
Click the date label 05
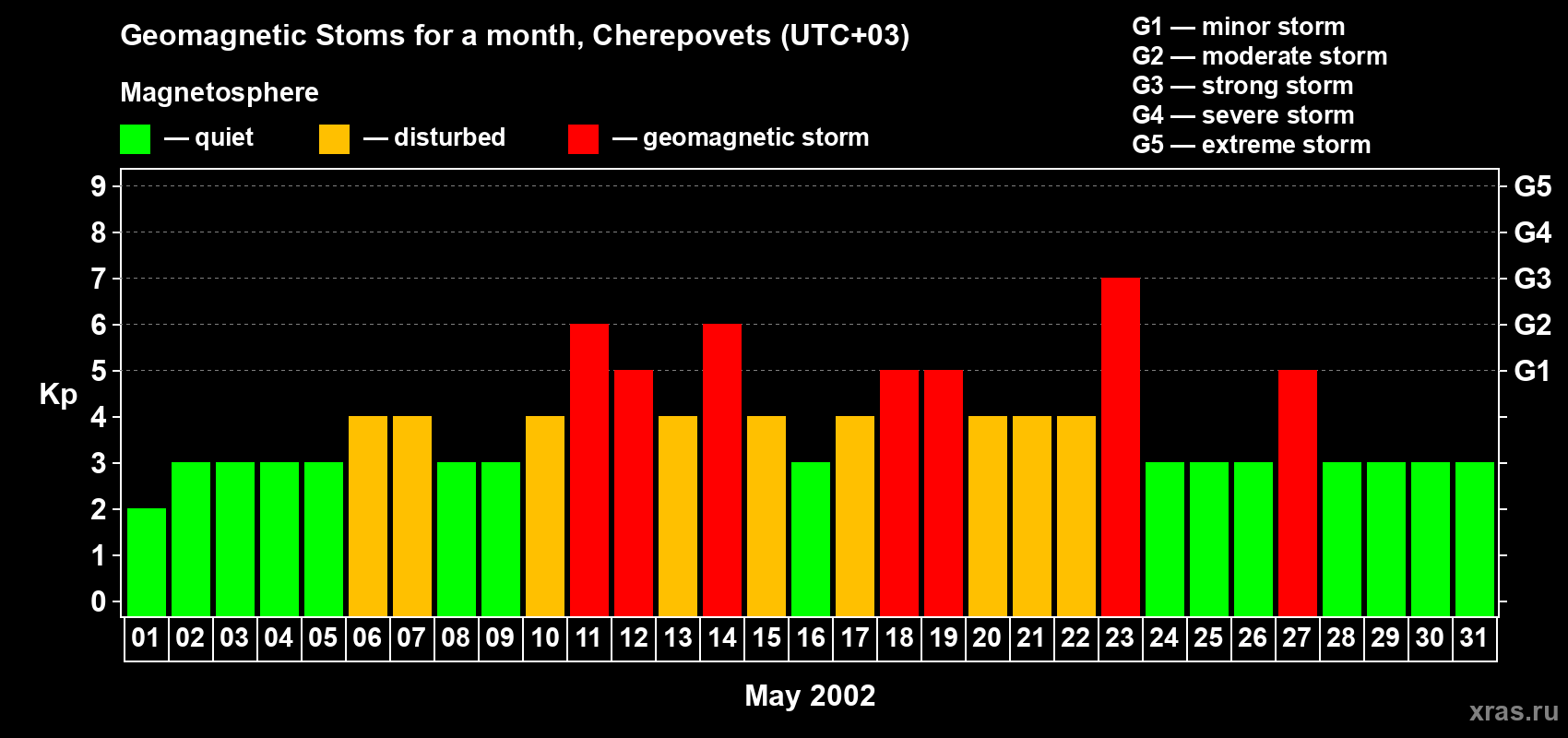[323, 637]
